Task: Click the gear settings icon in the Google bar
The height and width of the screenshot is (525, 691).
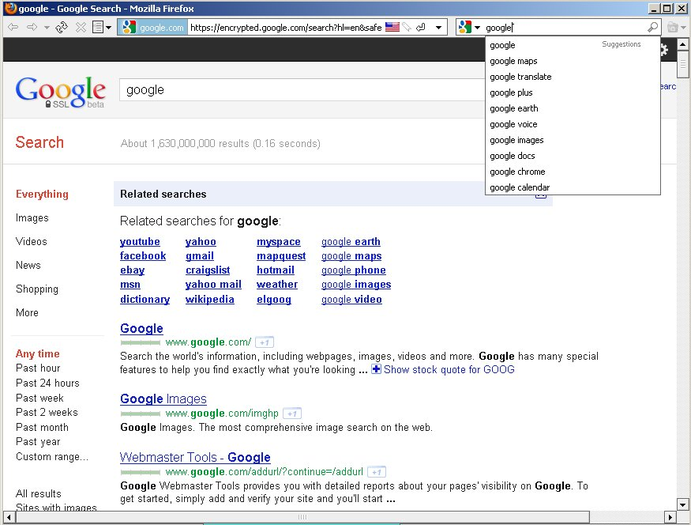Action: pos(664,50)
